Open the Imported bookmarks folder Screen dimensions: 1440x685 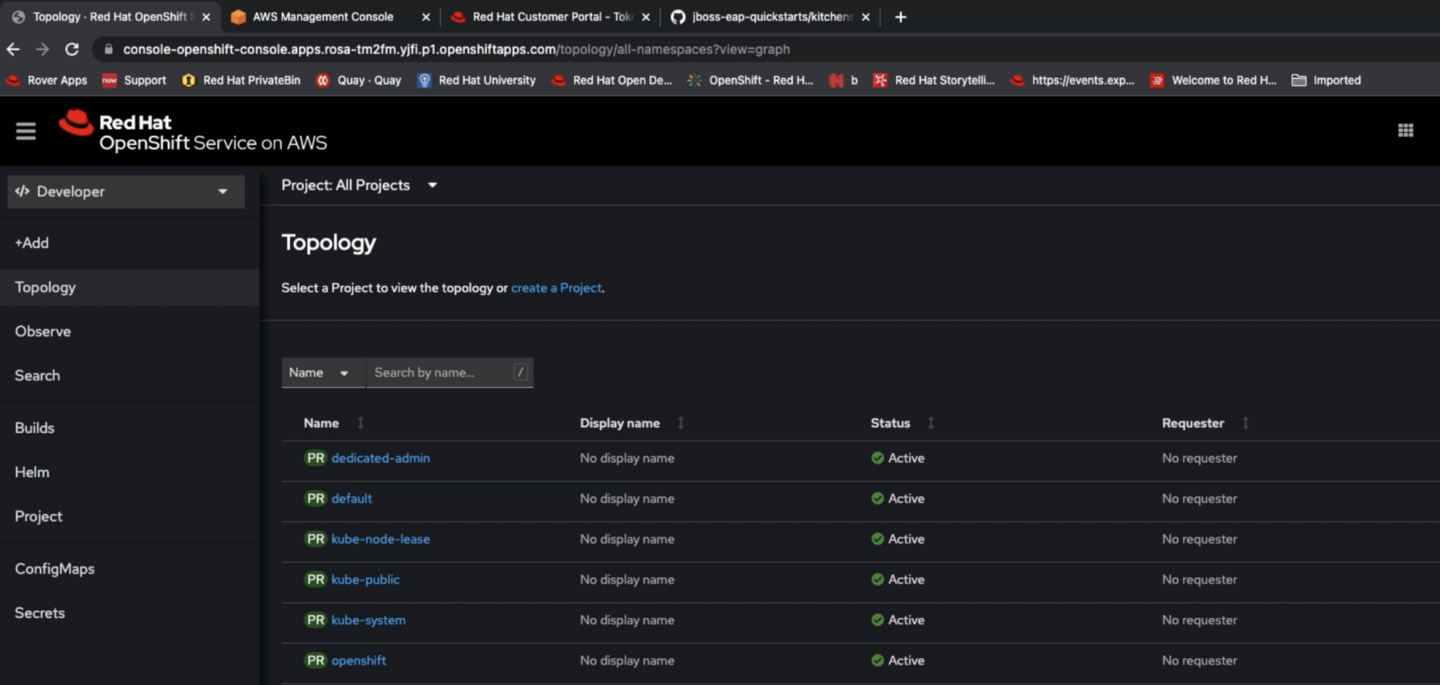1326,80
